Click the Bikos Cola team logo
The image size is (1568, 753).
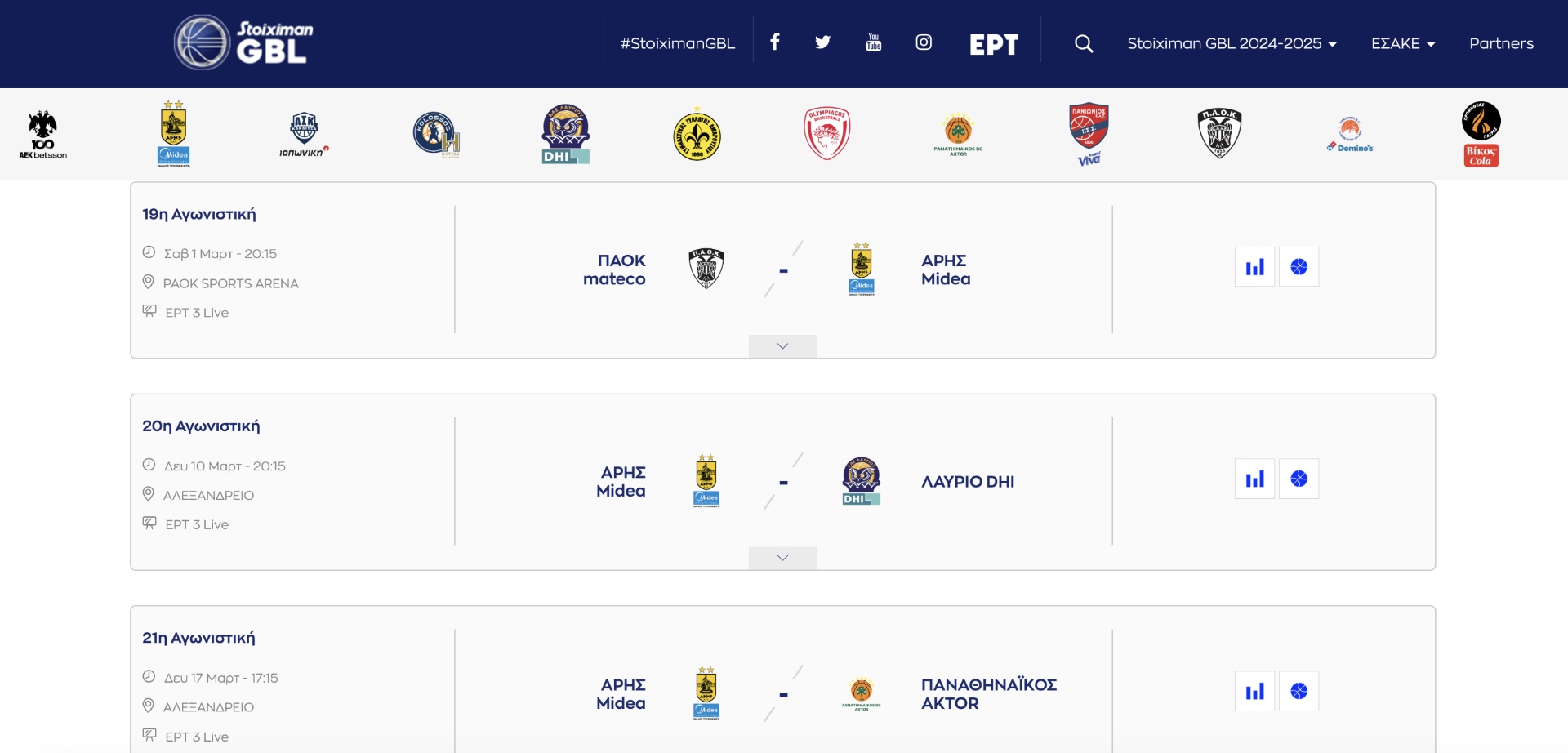tap(1481, 134)
